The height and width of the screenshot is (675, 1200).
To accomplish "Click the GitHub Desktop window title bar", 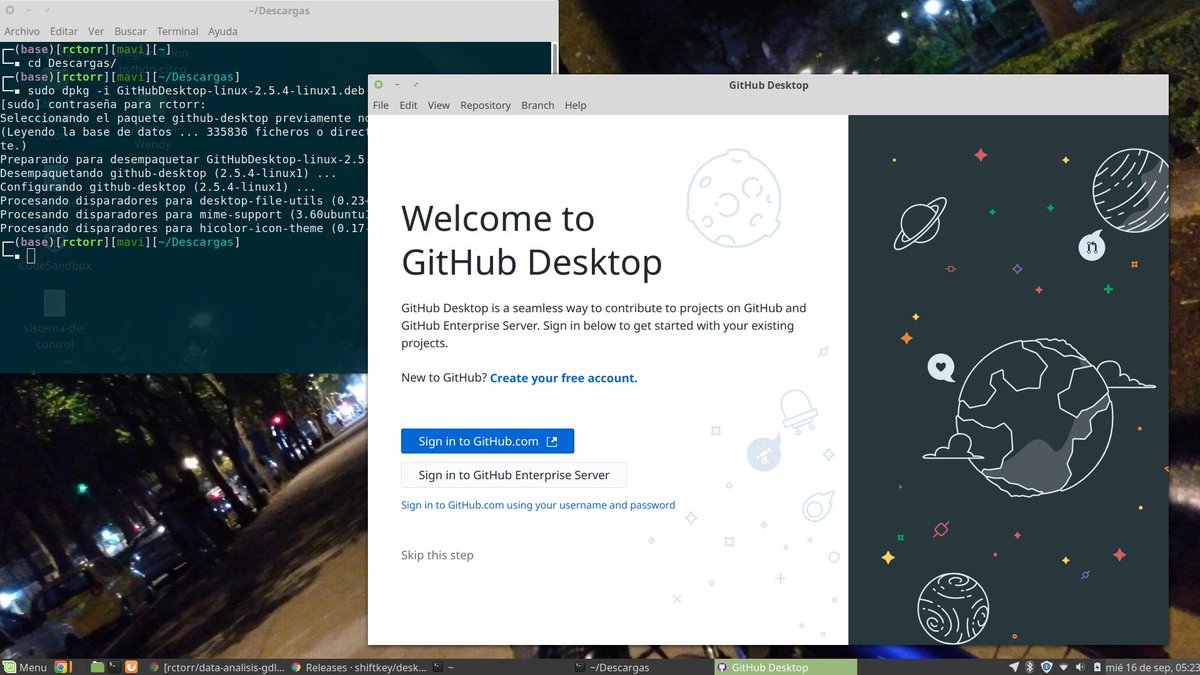I will 769,85.
